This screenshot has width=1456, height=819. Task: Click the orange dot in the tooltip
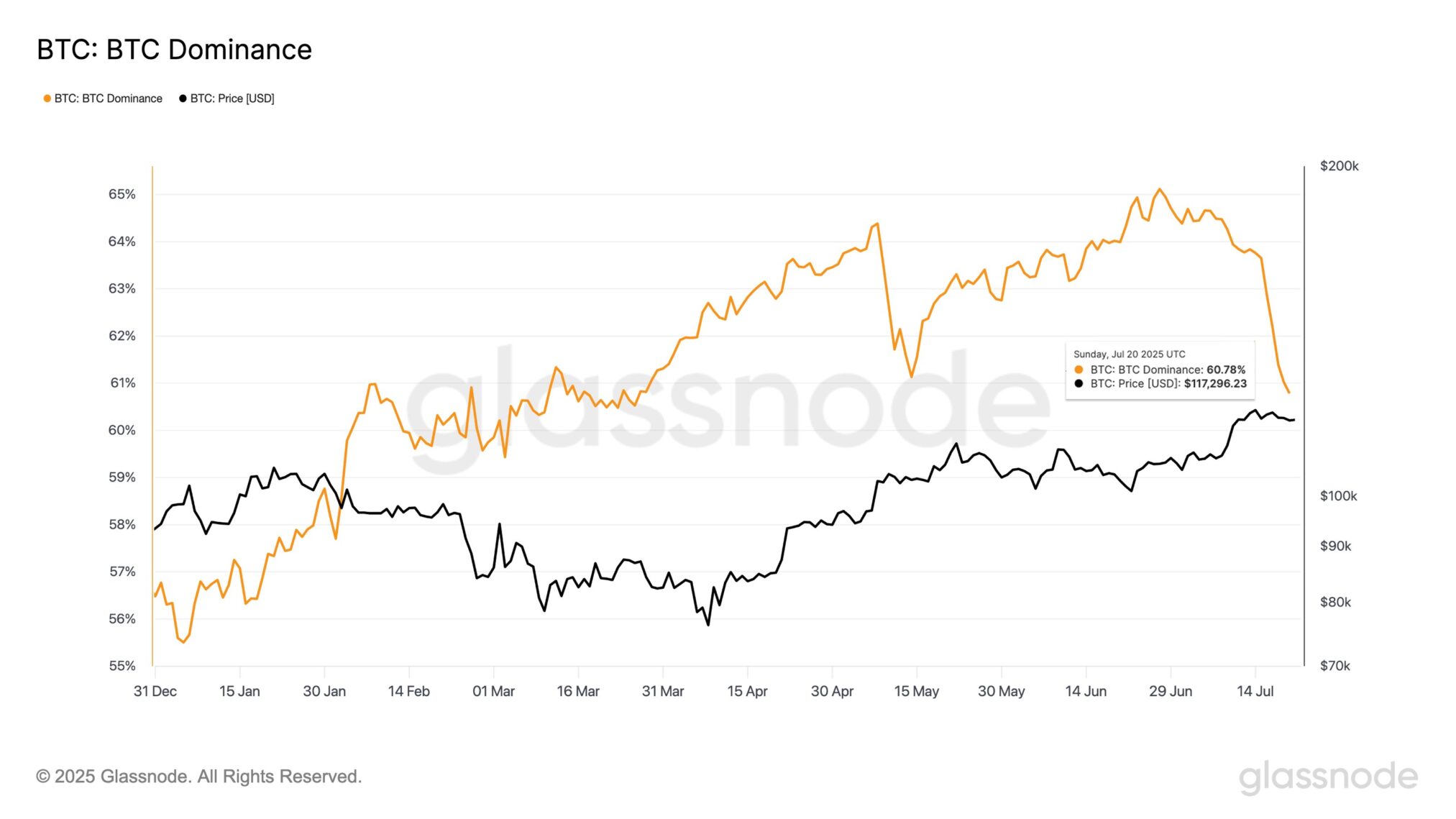tap(1079, 370)
